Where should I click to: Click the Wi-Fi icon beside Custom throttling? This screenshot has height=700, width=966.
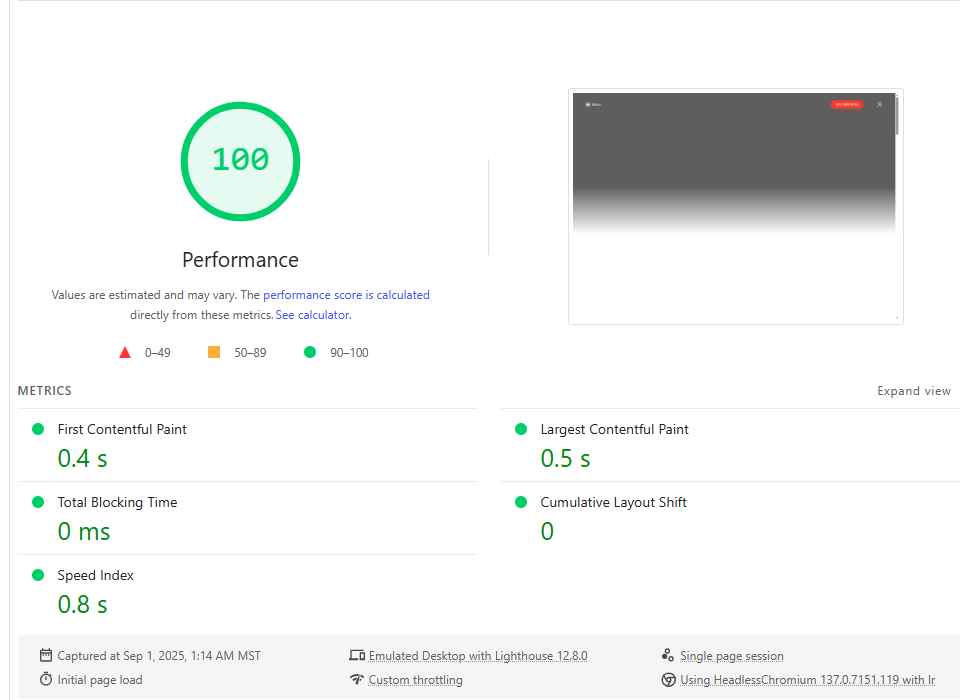[357, 680]
